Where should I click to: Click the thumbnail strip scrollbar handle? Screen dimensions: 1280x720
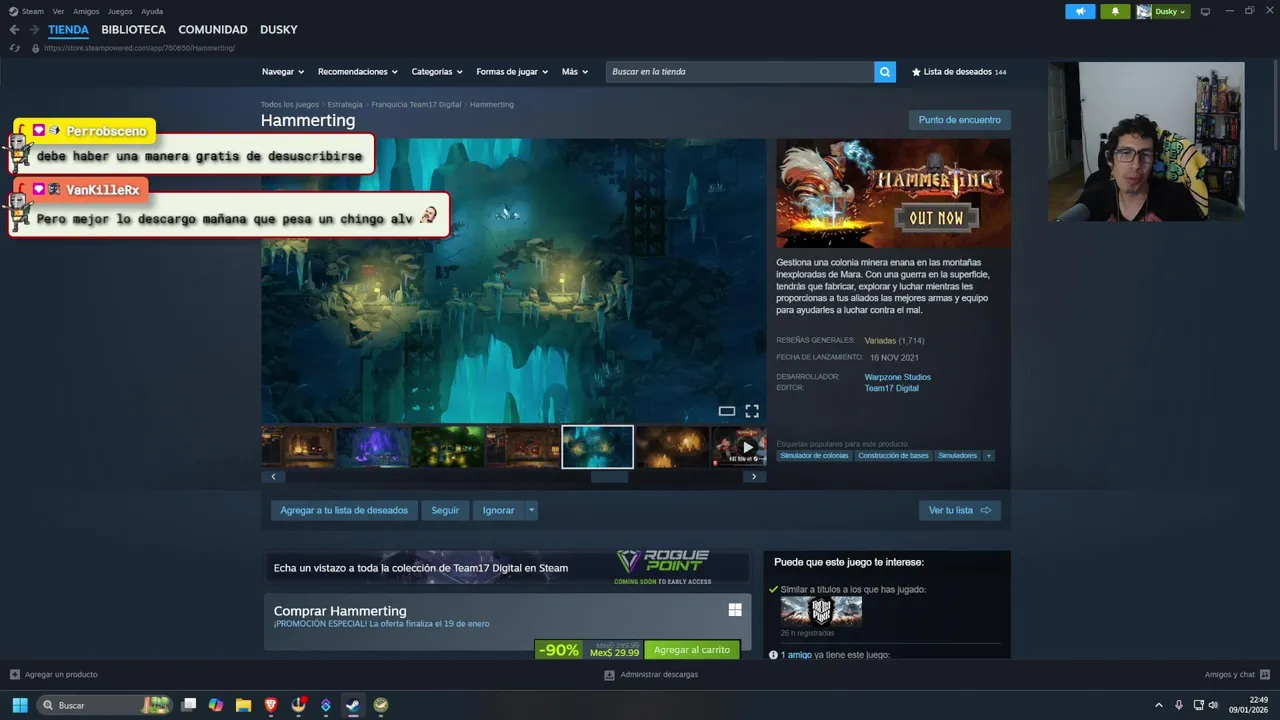609,477
